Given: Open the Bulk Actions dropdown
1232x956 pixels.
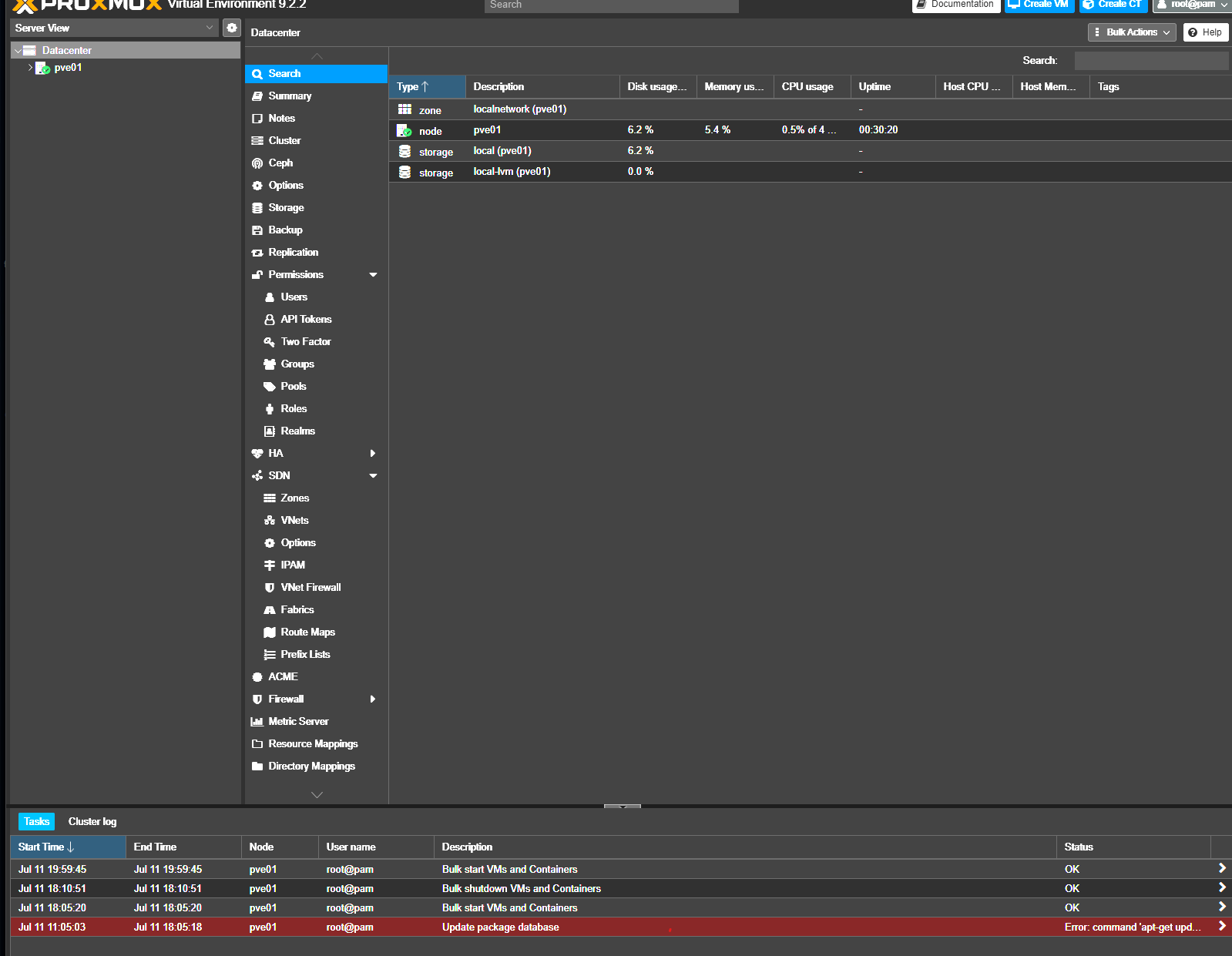Looking at the screenshot, I should coord(1132,32).
